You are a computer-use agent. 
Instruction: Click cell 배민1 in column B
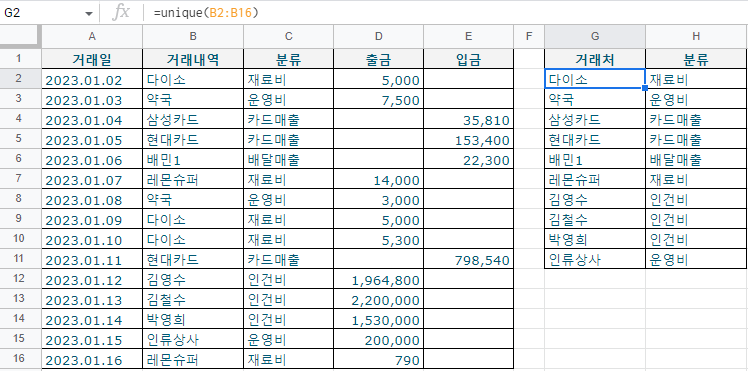coord(193,160)
